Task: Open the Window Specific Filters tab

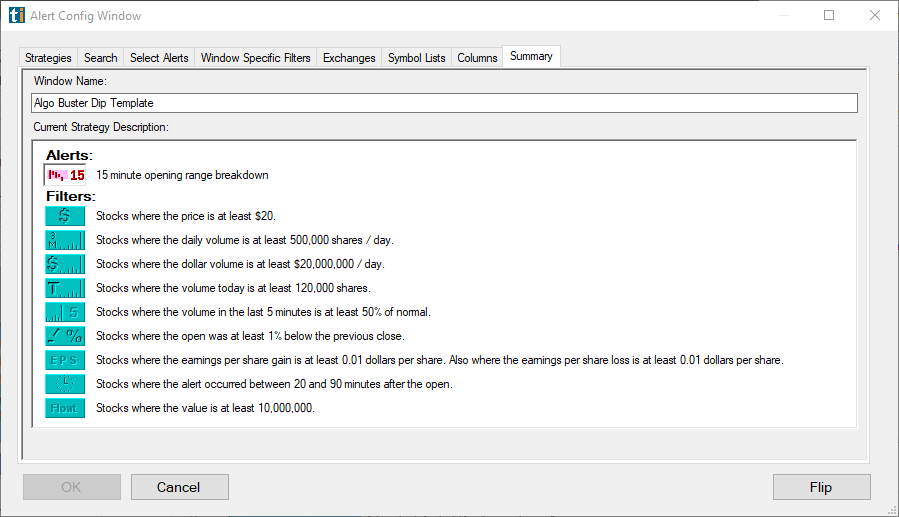Action: click(x=255, y=58)
